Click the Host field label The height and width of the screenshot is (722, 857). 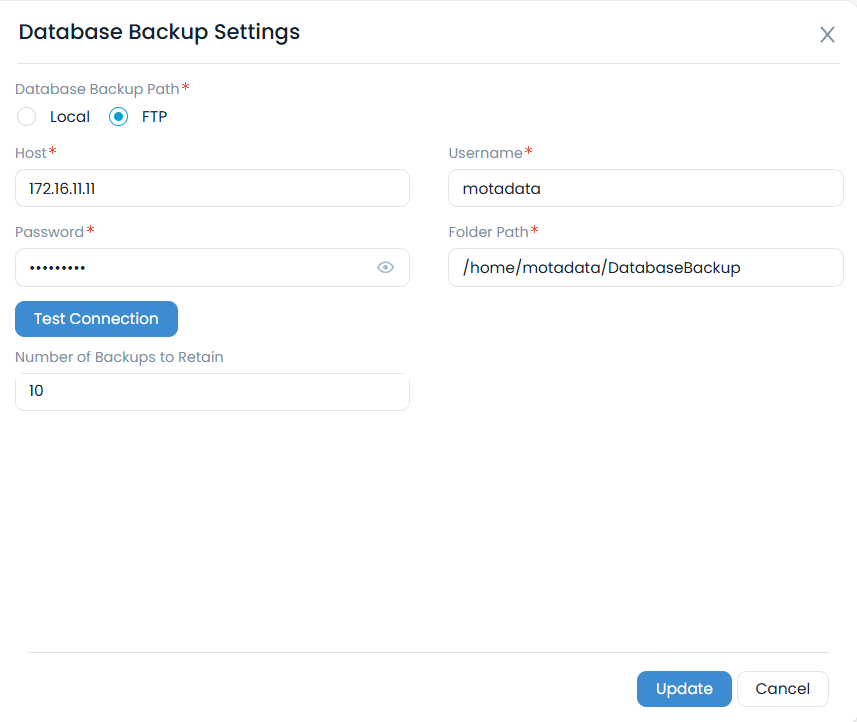click(x=31, y=153)
